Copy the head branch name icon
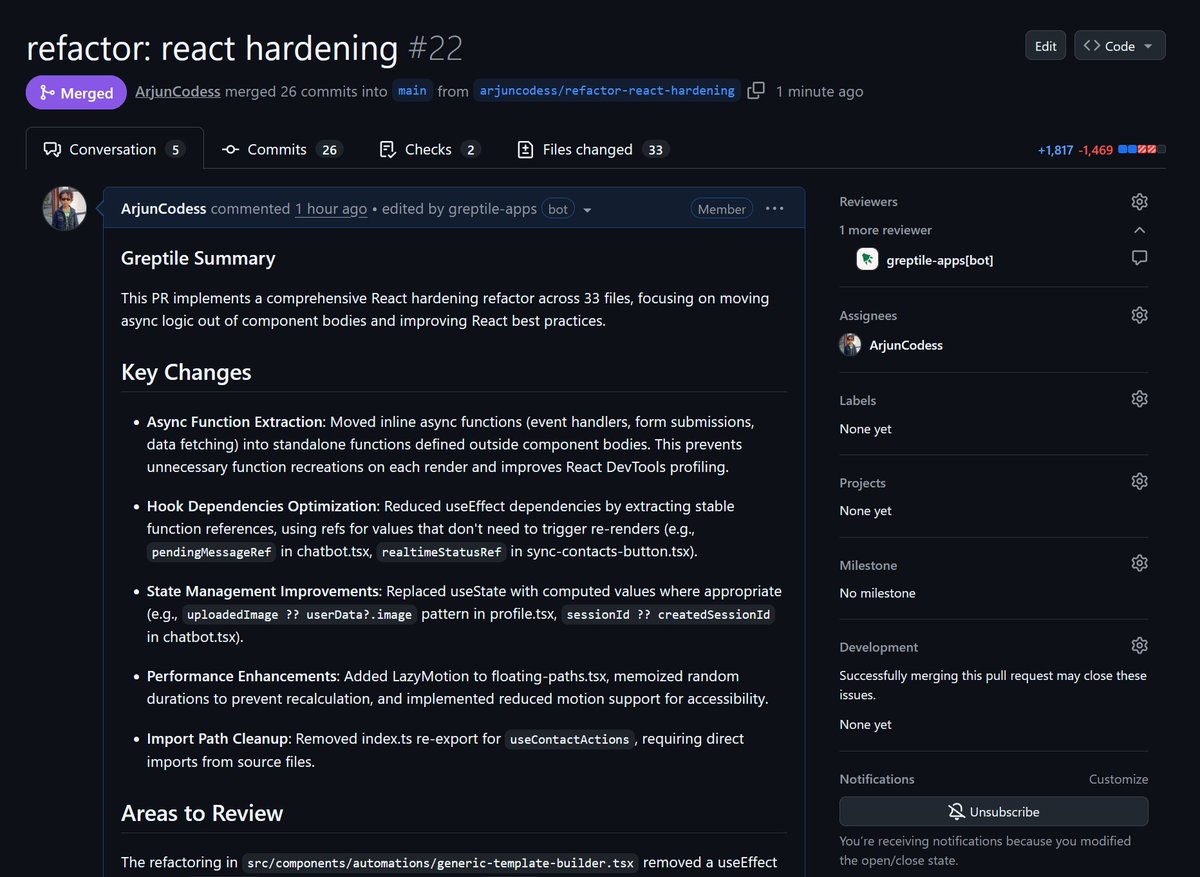1200x877 pixels. tap(756, 91)
